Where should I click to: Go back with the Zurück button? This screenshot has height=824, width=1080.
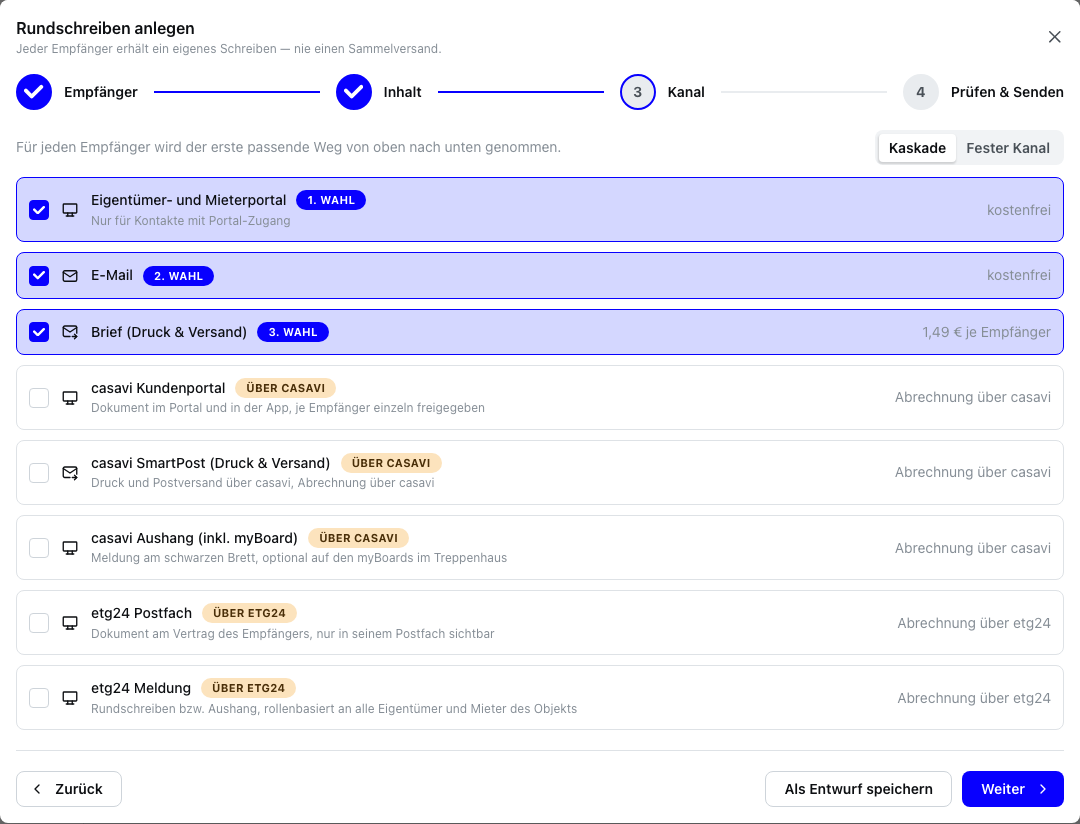69,789
